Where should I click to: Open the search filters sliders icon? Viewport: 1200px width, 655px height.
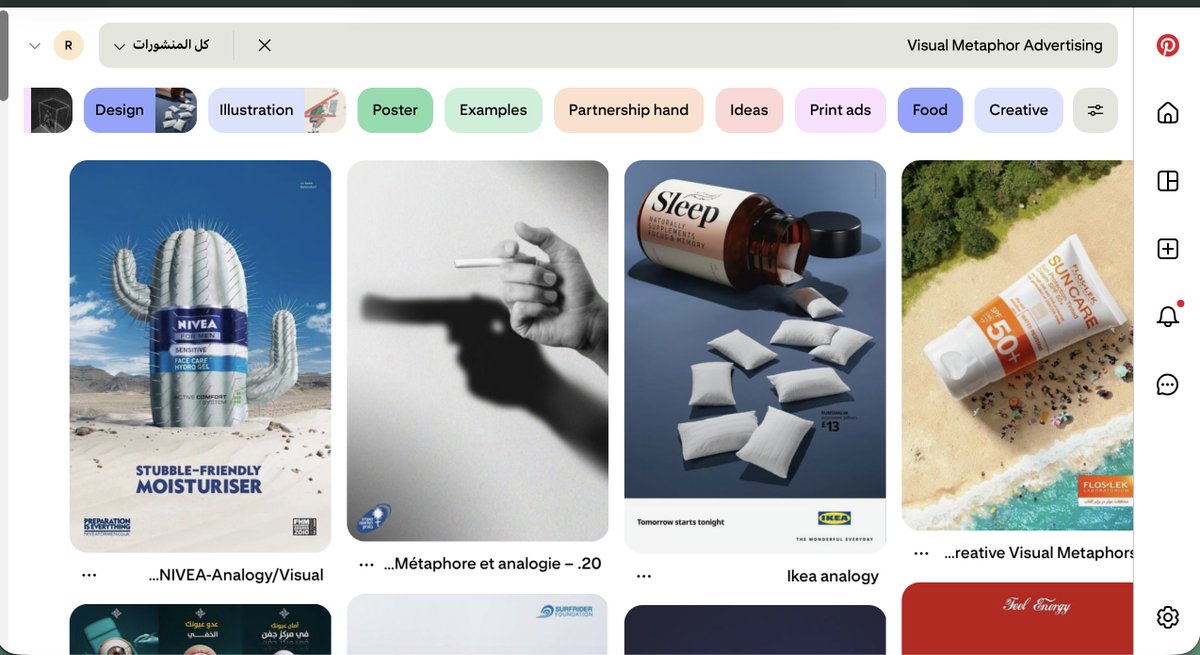(1095, 110)
